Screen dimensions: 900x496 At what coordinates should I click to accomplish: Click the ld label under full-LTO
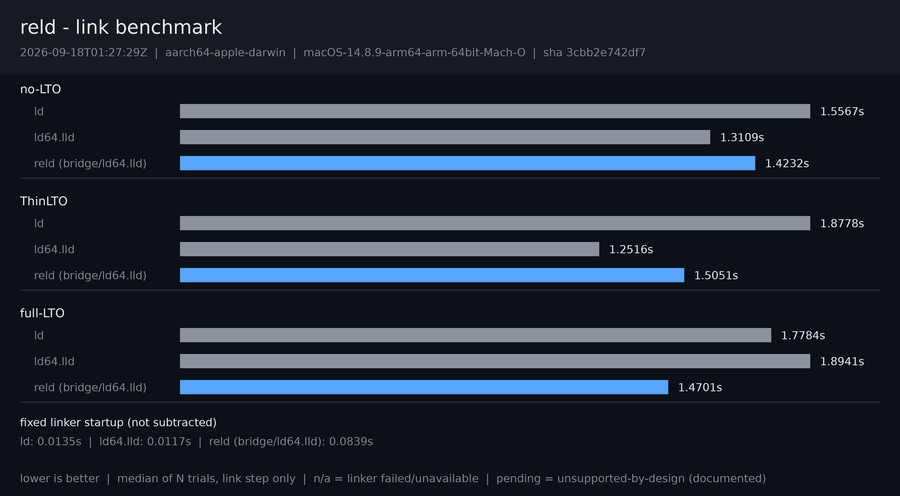[x=38, y=335]
